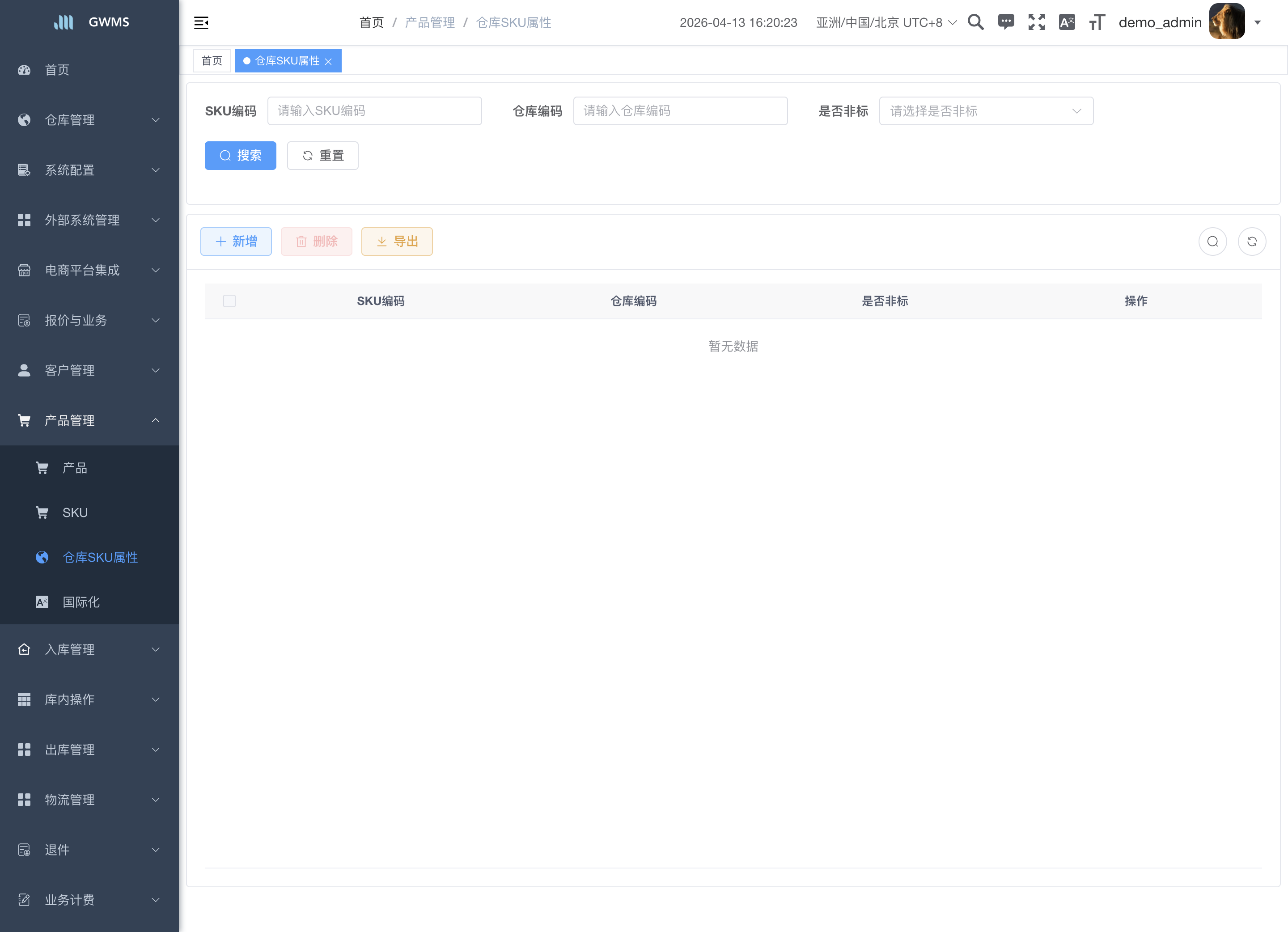Select the 仓库SKU属性 submenu item
The height and width of the screenshot is (932, 1288).
(89, 557)
